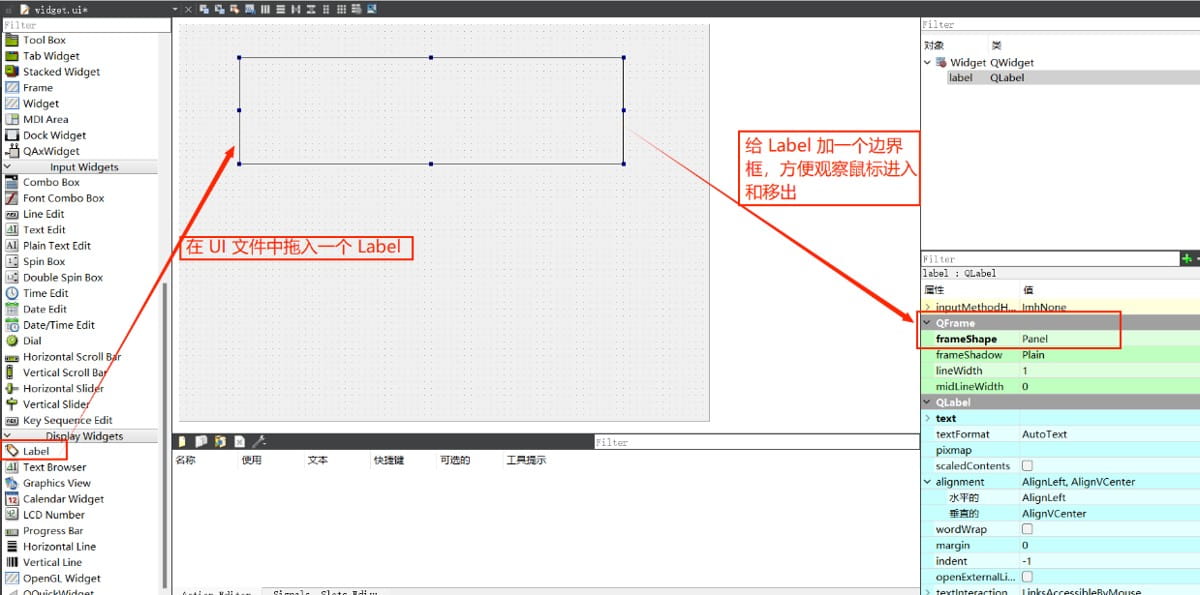
Task: Toggle the wordWrap checkbox
Action: pos(1027,529)
